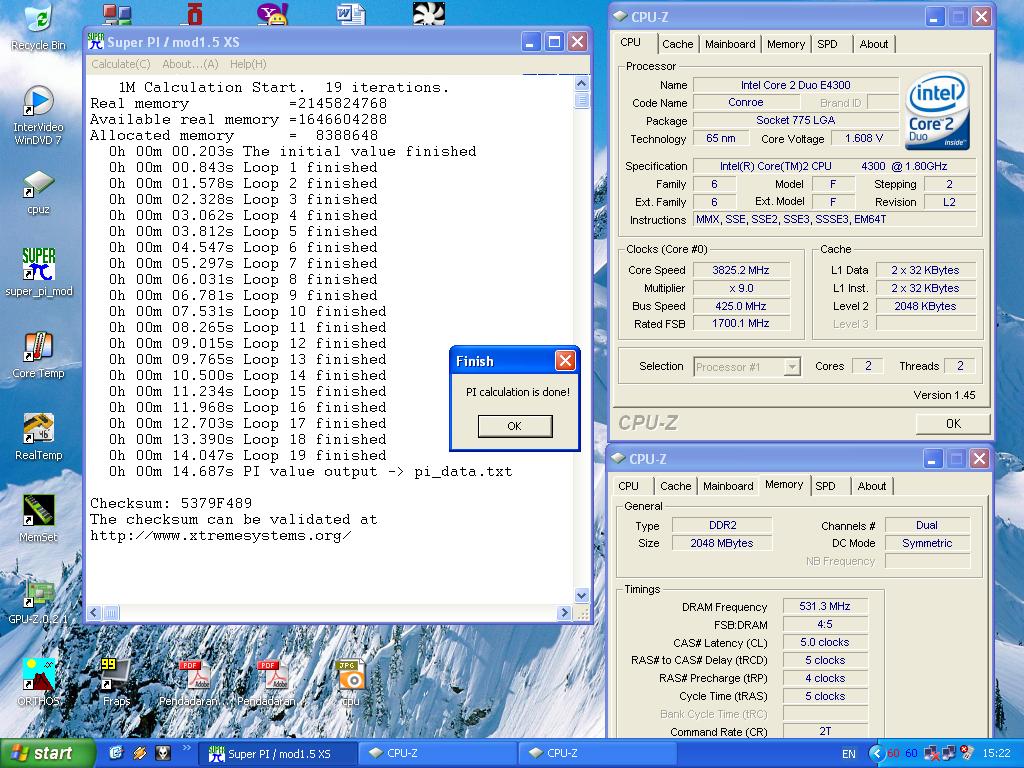Viewport: 1024px width, 768px height.
Task: Click the xtremesystems.org URL text in Super PI
Action: [x=221, y=536]
